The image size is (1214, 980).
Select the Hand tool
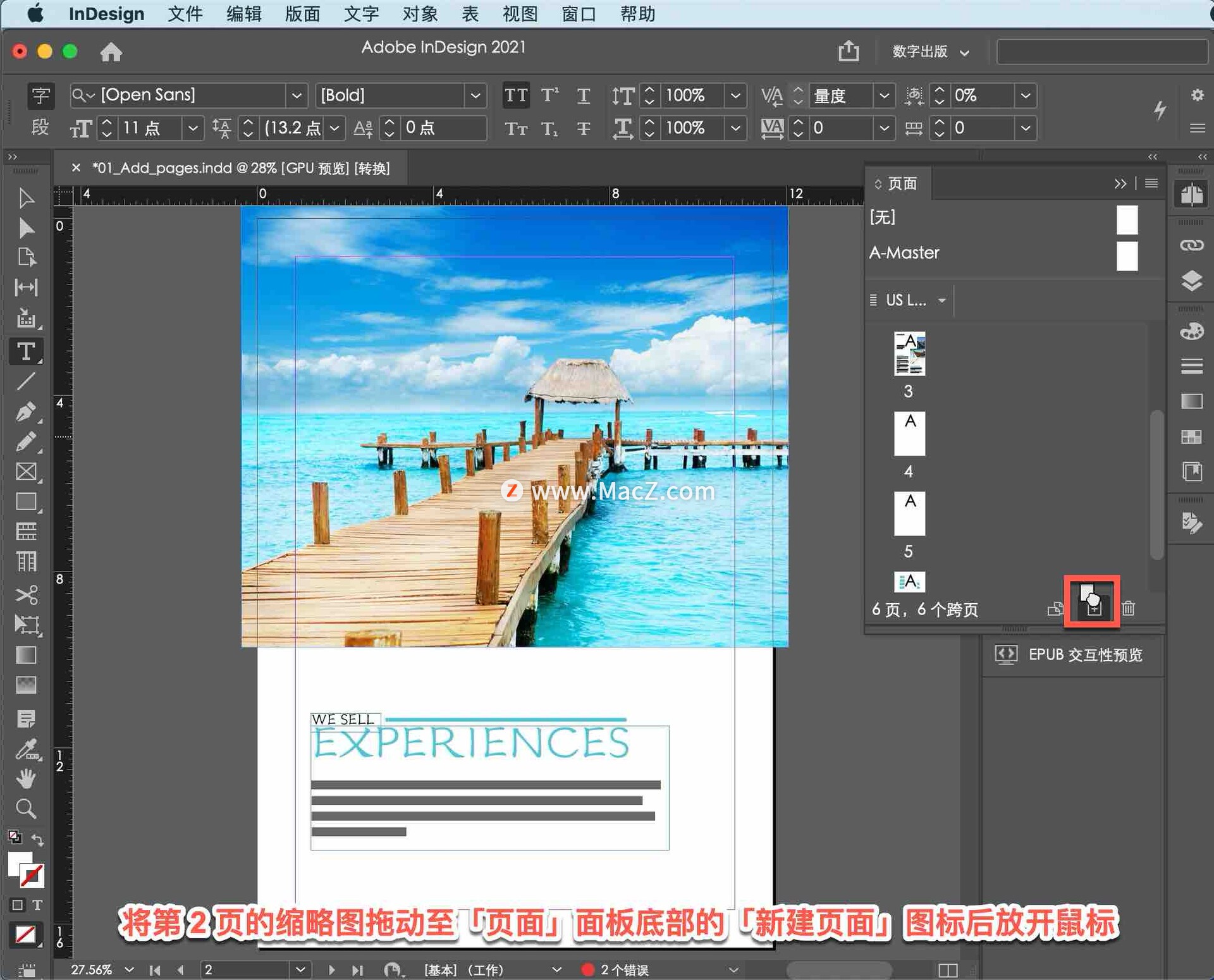pyautogui.click(x=26, y=779)
